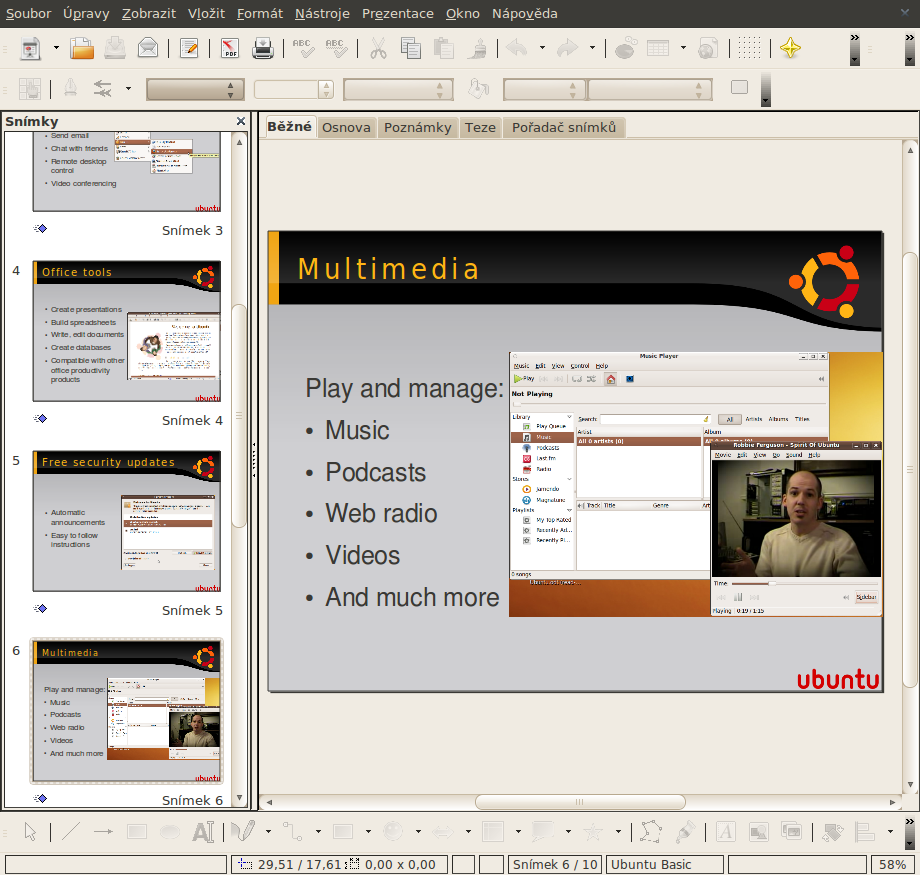The height and width of the screenshot is (875, 920).
Task: Select the Line drawing tool
Action: pos(71,832)
